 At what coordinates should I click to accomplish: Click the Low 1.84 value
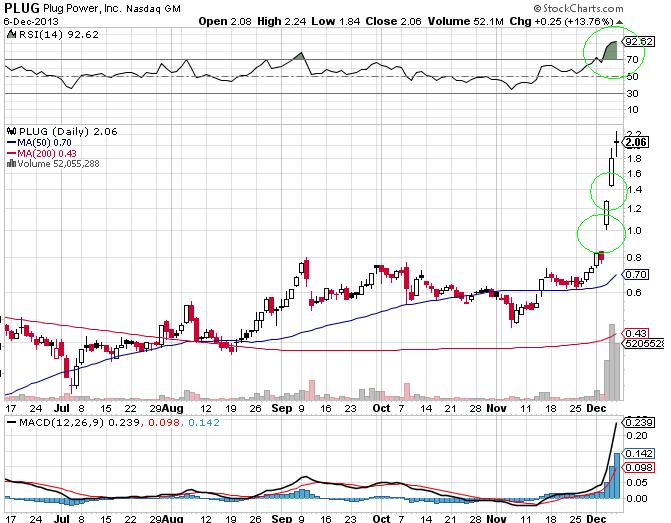click(x=336, y=21)
